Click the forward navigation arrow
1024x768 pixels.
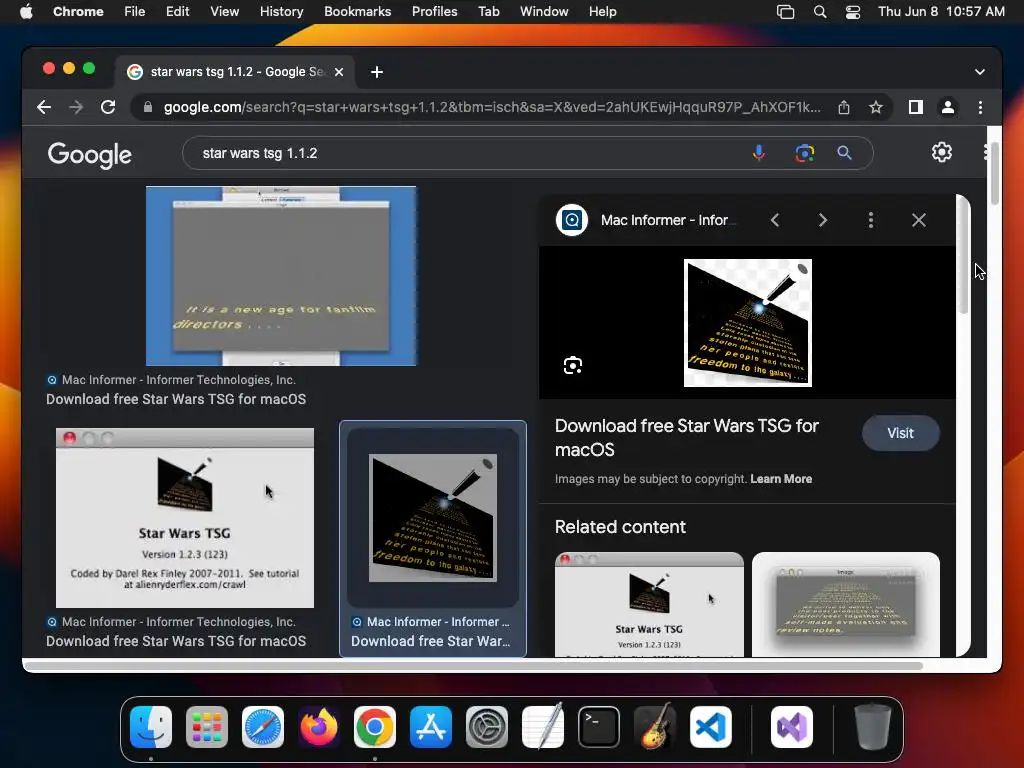pos(76,107)
